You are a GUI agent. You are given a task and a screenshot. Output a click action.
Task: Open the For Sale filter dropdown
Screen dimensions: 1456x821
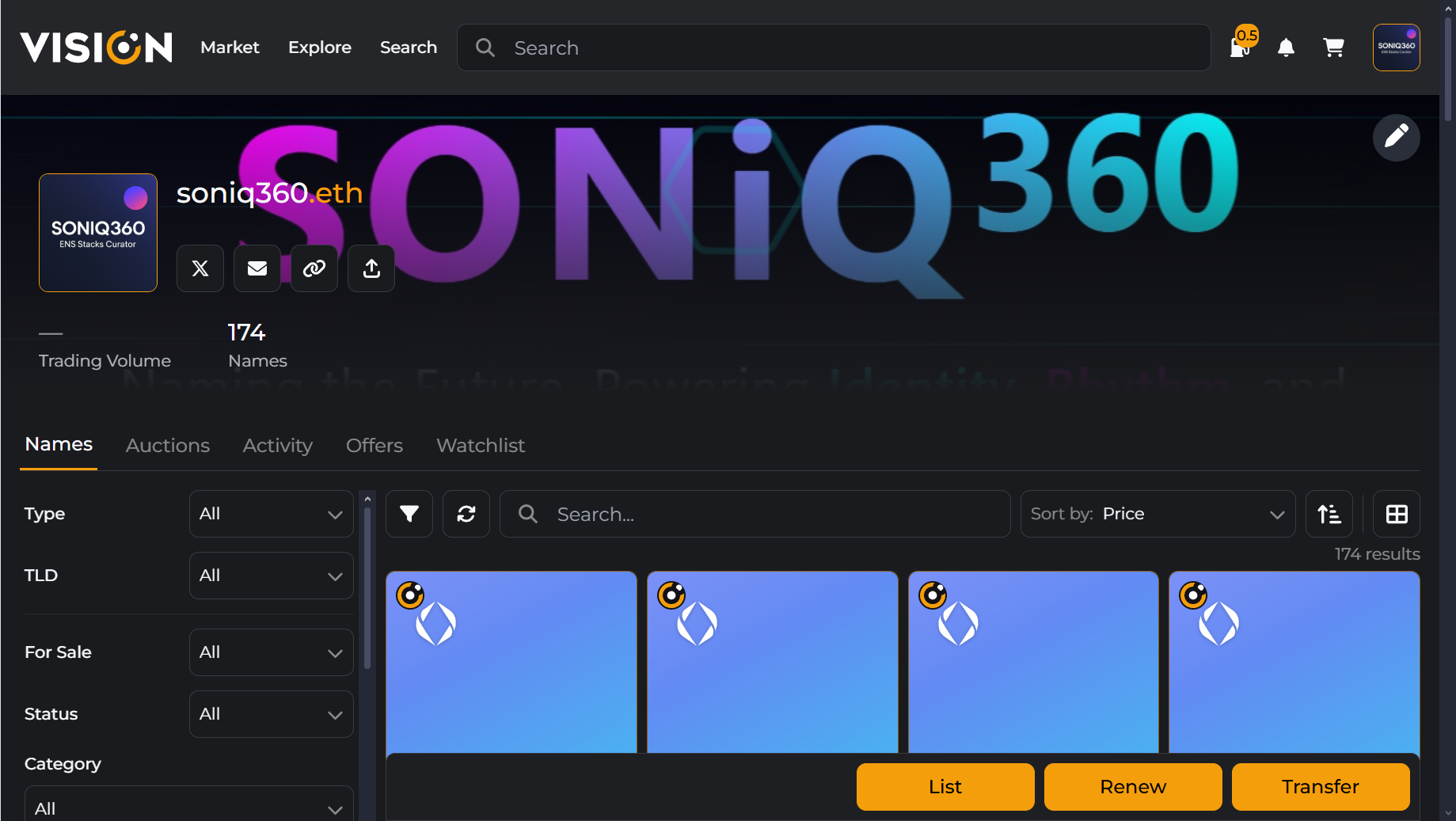272,652
